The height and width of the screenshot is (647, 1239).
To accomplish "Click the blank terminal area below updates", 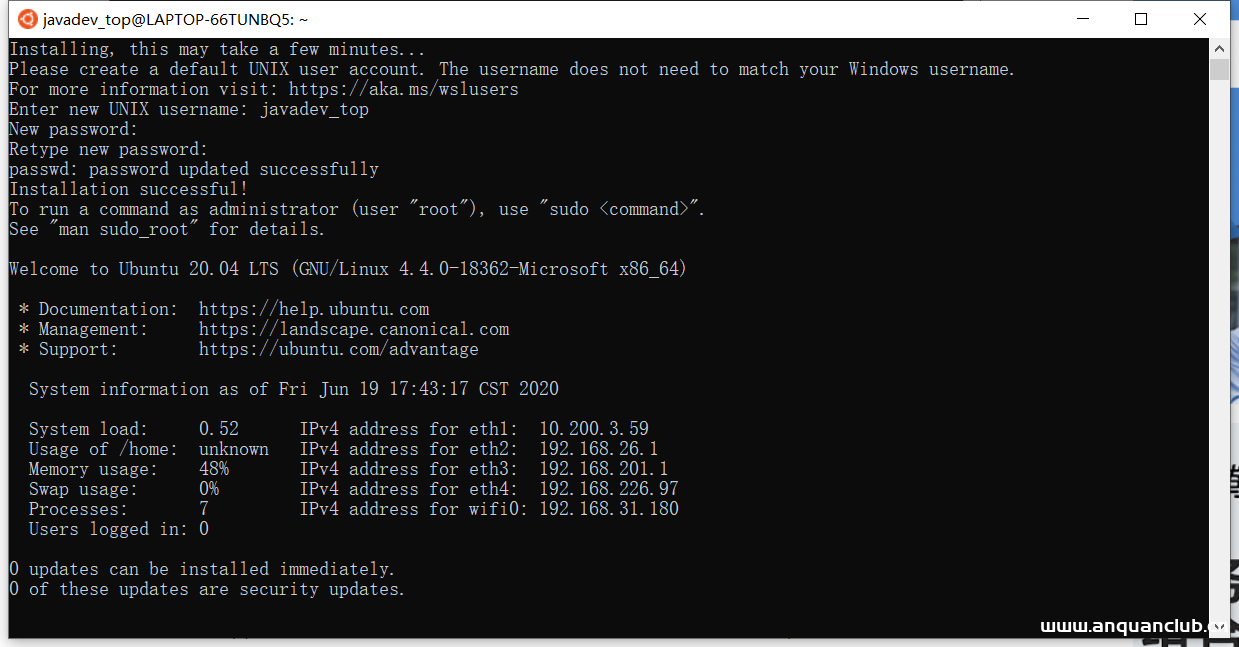I will pos(600,615).
